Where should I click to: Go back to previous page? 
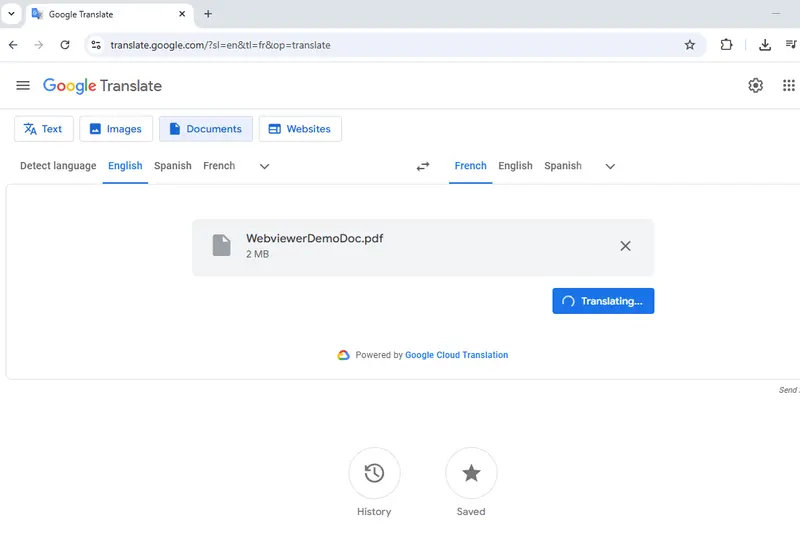coord(13,45)
